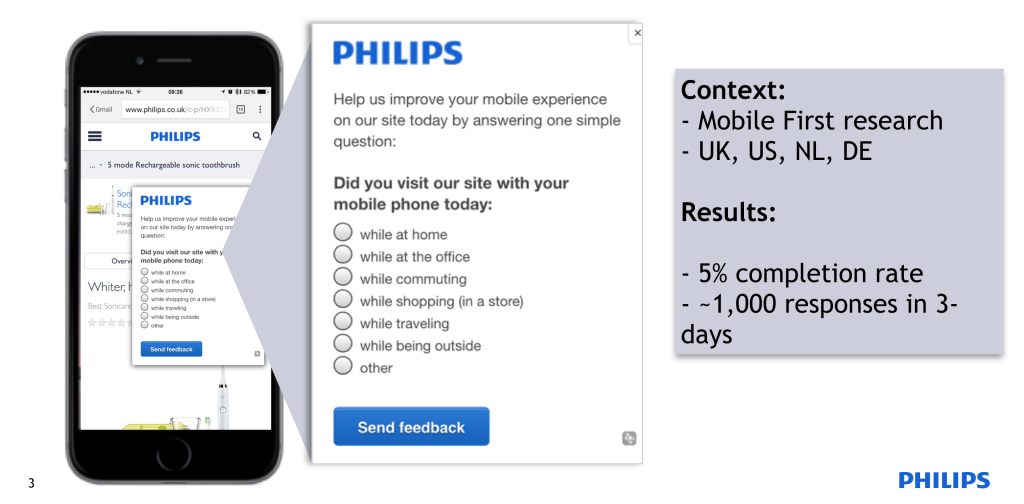1024x504 pixels.
Task: Select the "while at home" option
Action: (343, 234)
